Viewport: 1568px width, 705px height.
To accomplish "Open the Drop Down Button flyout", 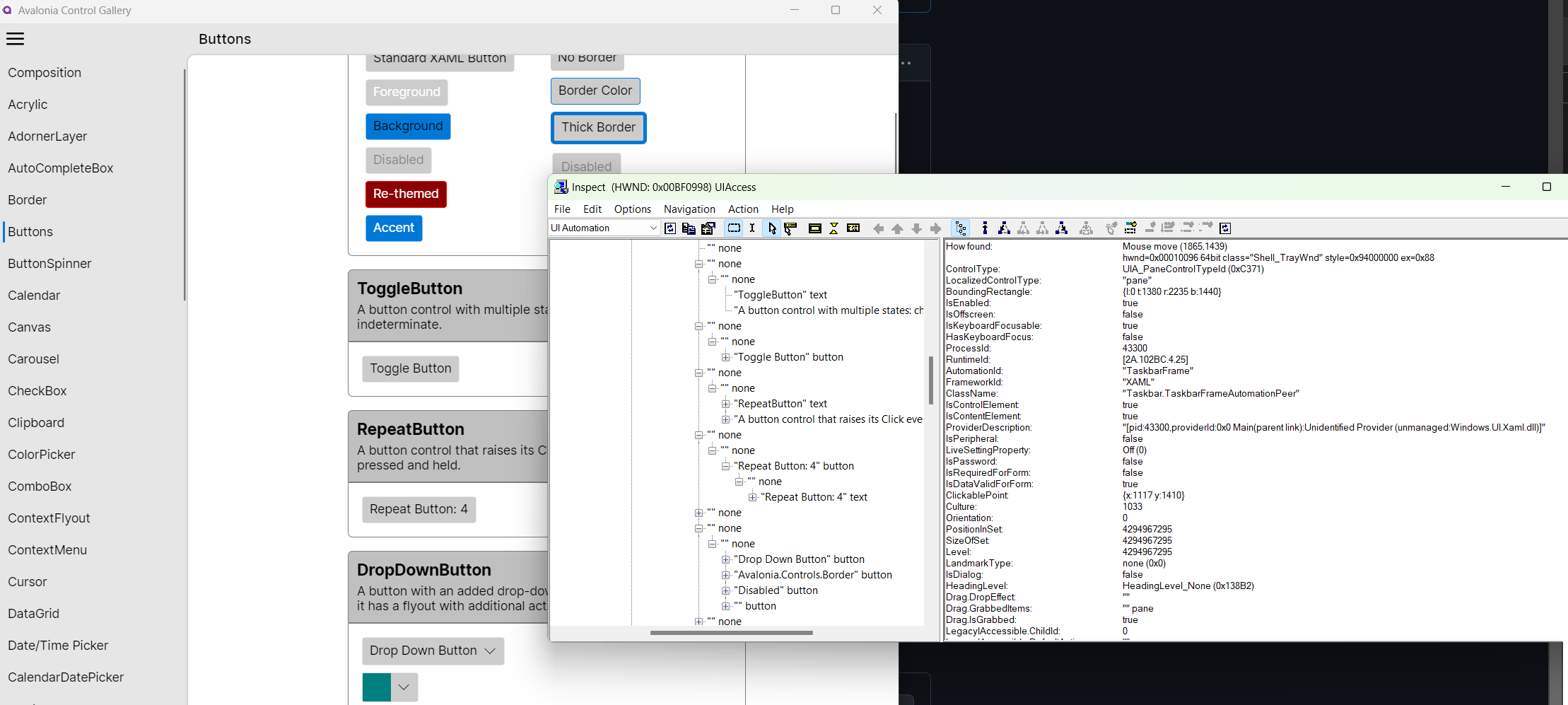I will click(432, 651).
